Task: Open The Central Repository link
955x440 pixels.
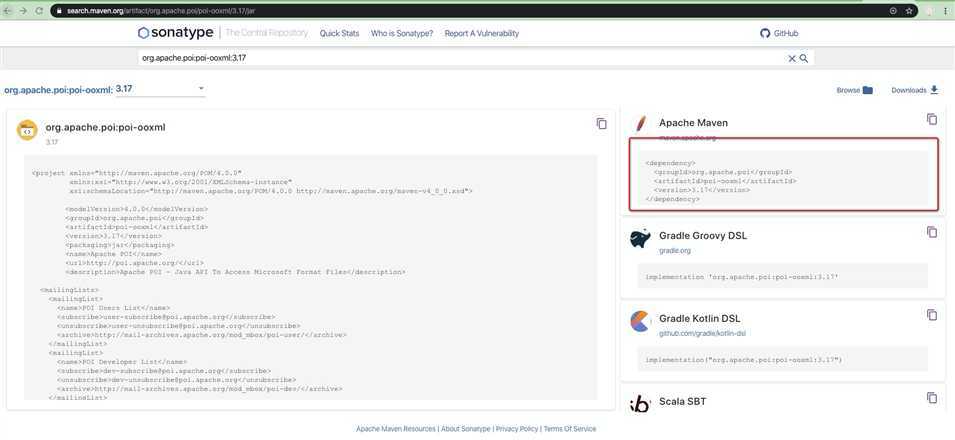Action: point(266,33)
